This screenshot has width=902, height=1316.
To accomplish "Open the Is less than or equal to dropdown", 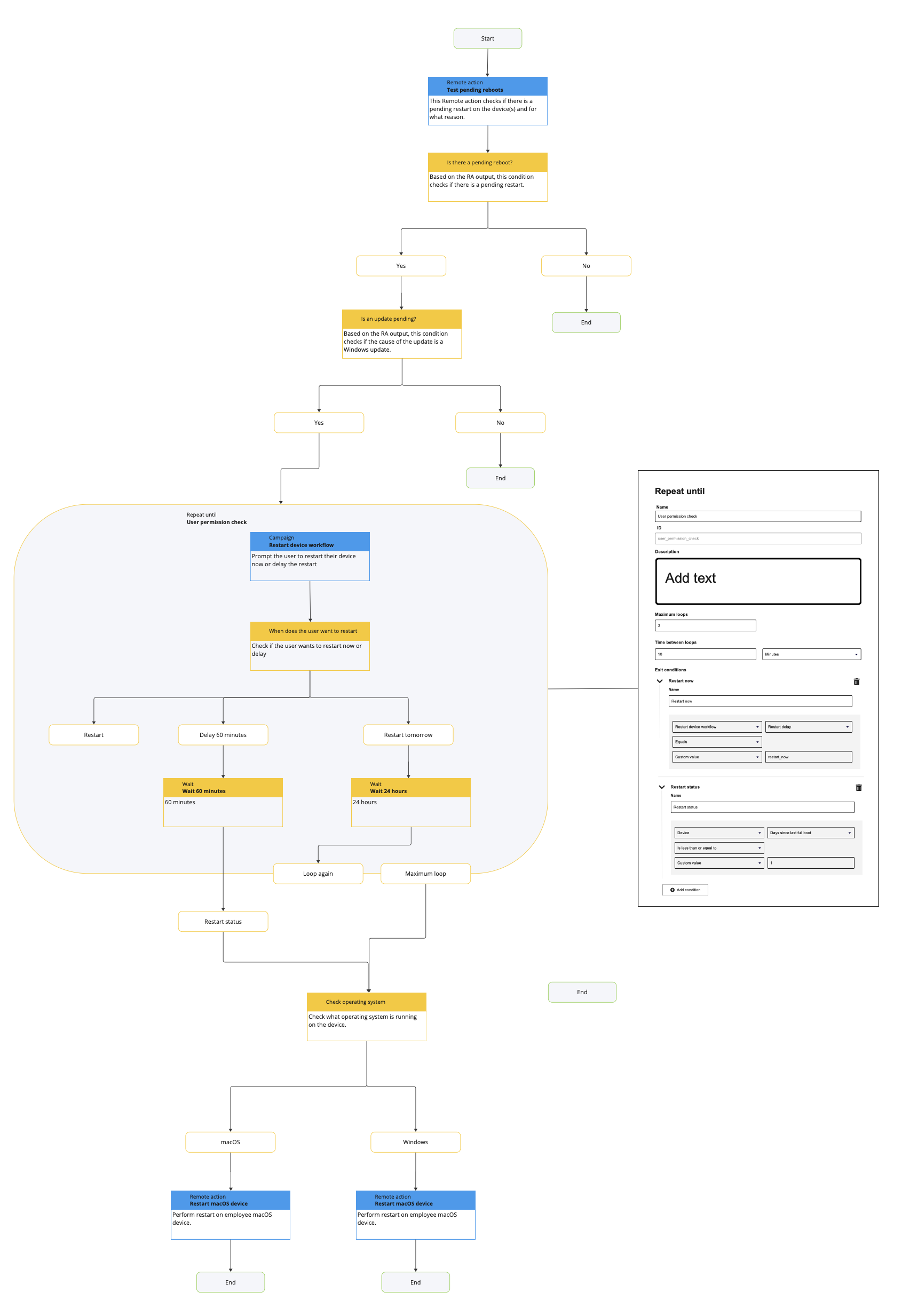I will point(718,847).
